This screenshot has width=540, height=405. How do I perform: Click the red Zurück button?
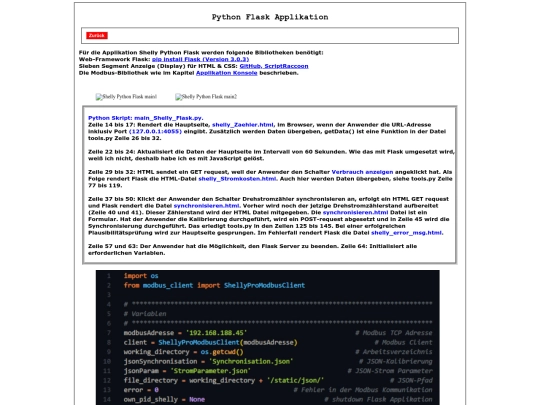click(97, 35)
